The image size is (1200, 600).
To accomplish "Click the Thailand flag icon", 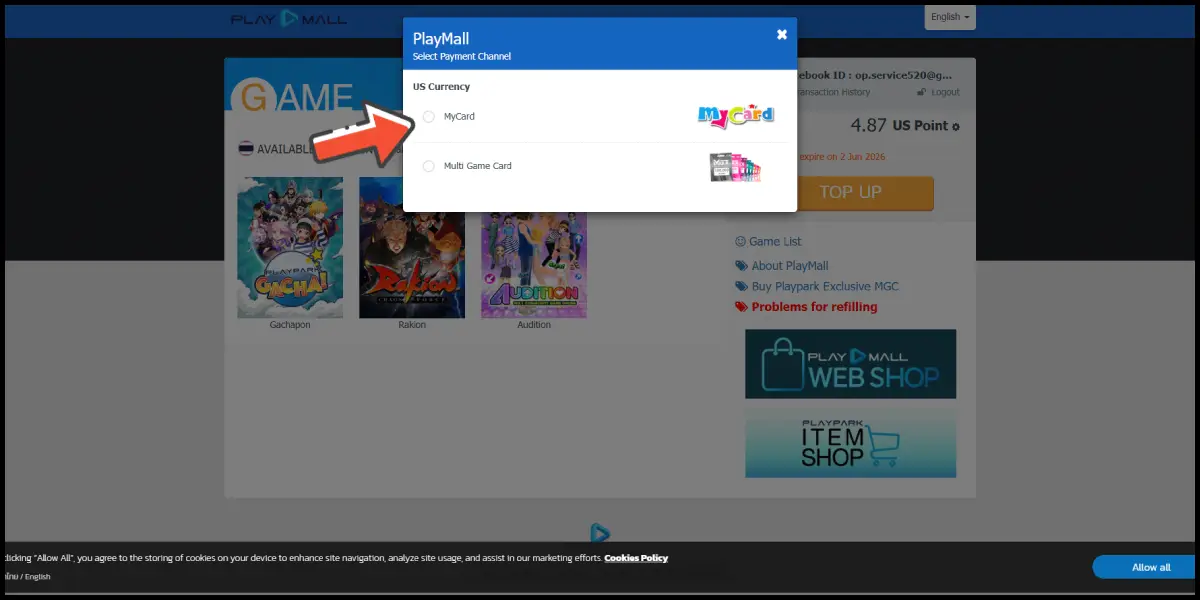I will [x=245, y=149].
